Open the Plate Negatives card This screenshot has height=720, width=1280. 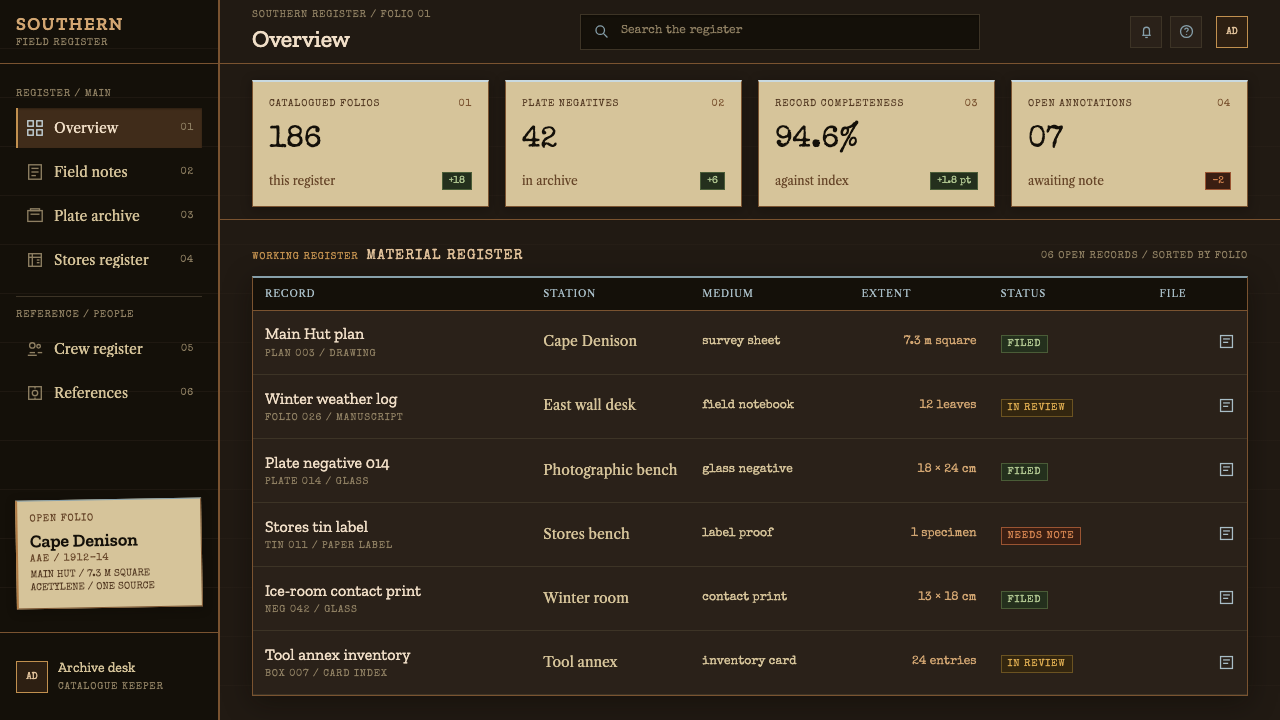click(x=623, y=143)
